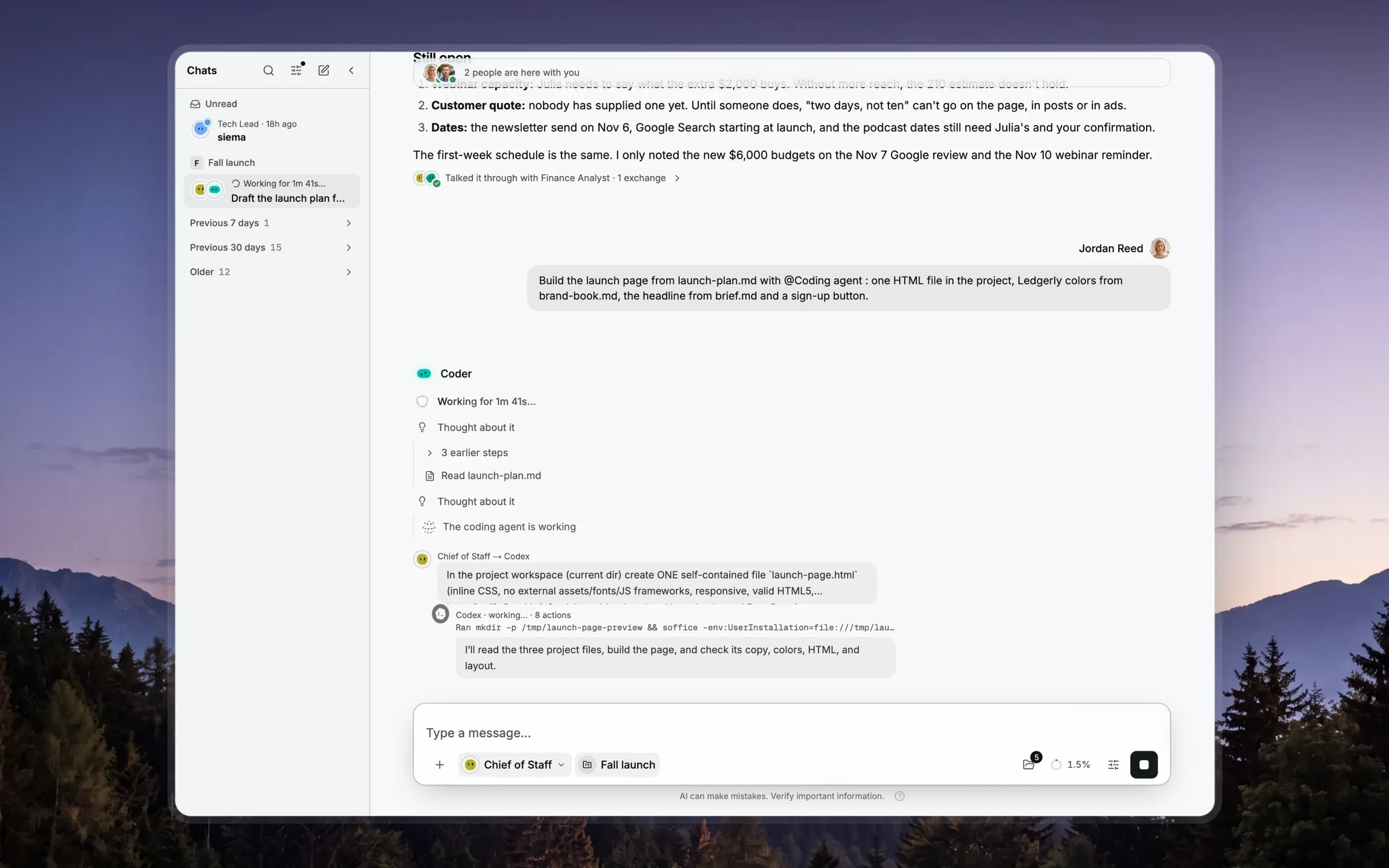Click the Chief of Staff avatar beside Codex handoff
This screenshot has width=1389, height=868.
point(422,560)
